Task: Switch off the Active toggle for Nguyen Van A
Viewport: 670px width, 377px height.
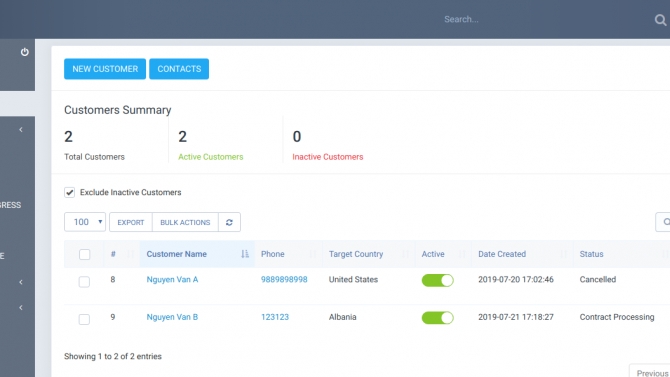Action: click(438, 280)
